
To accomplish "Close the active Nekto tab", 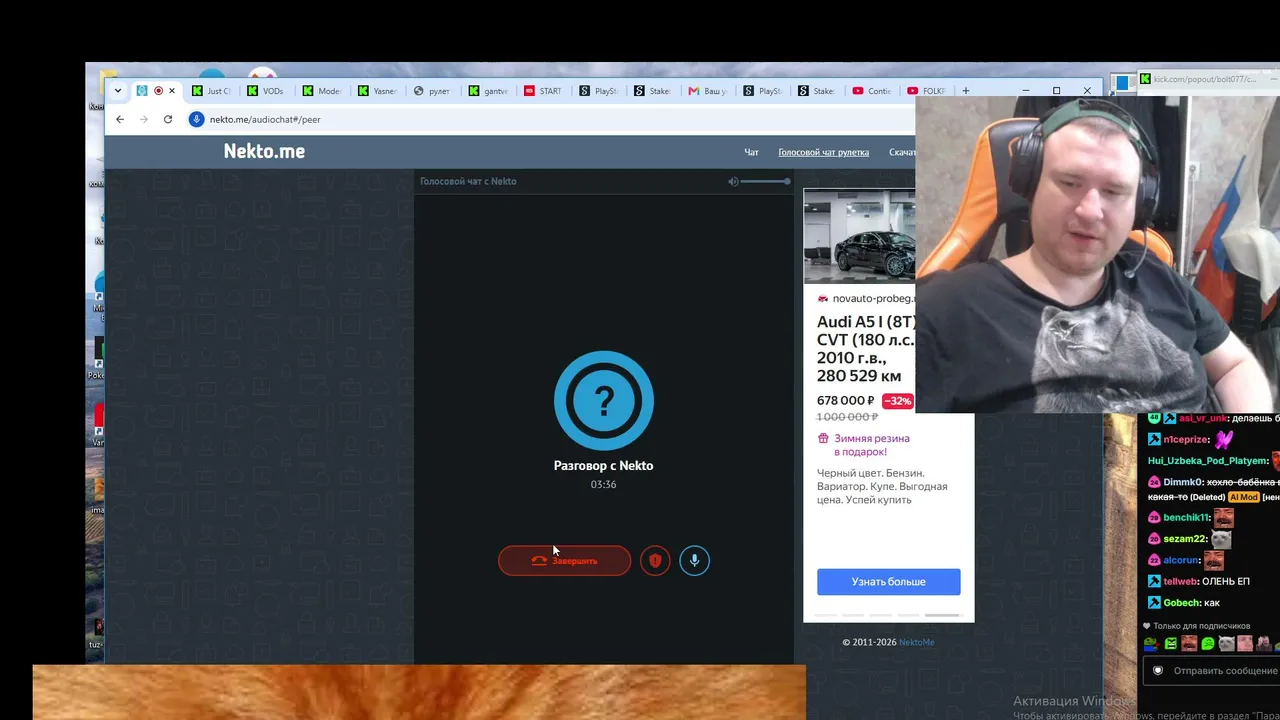I will [171, 91].
